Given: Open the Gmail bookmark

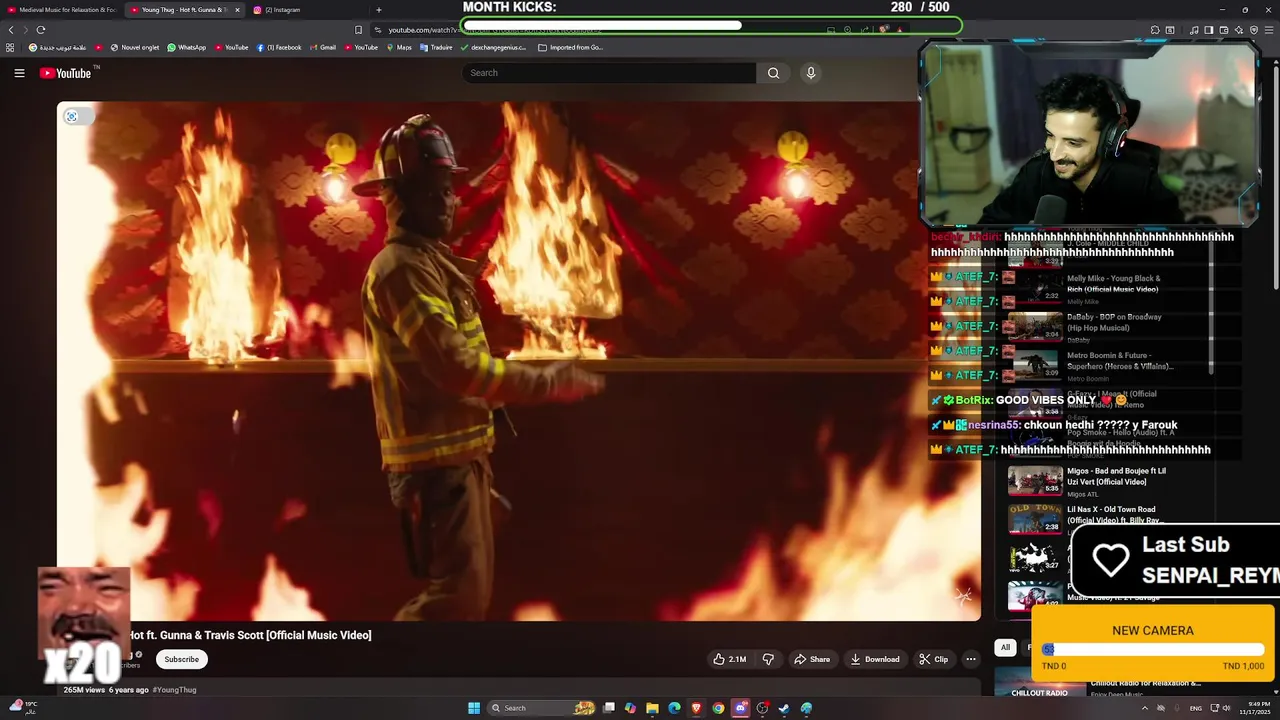Looking at the screenshot, I should click(323, 47).
